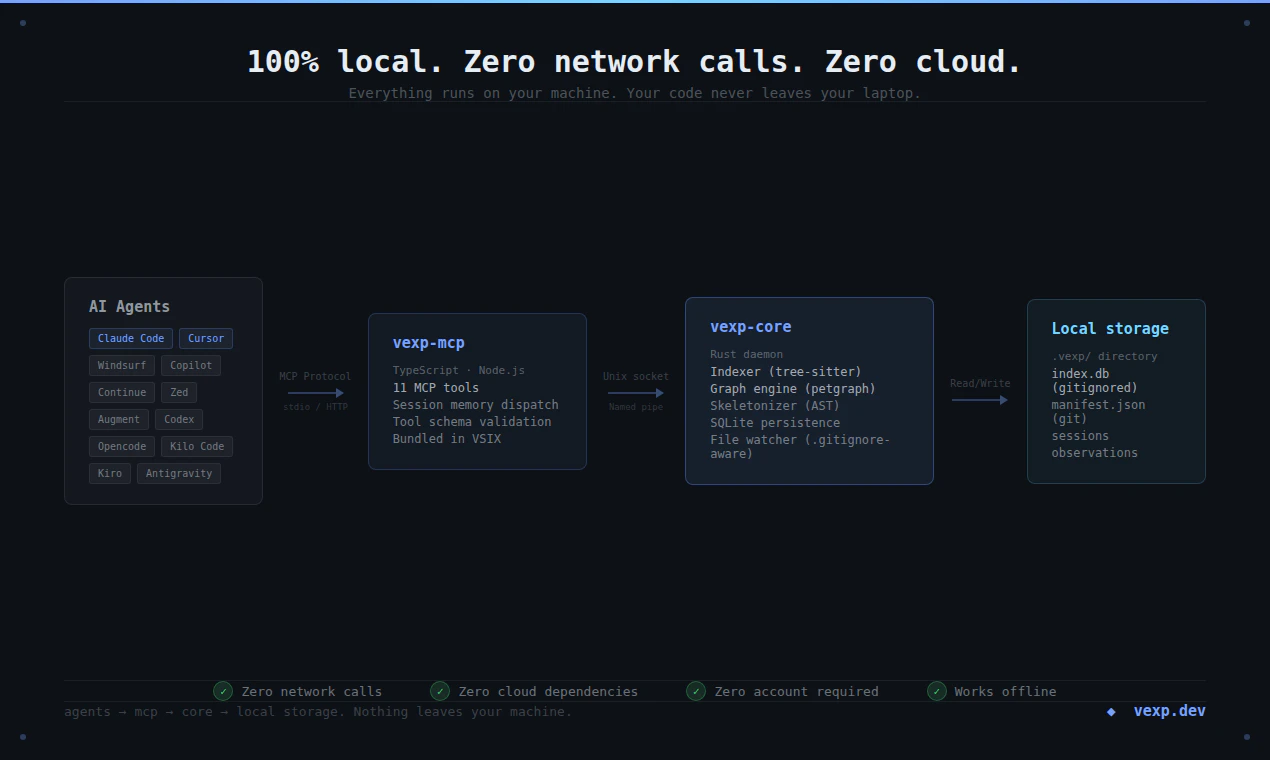Screen dimensions: 1270x760
Task: Open the vexp.dev link
Action: [1169, 711]
